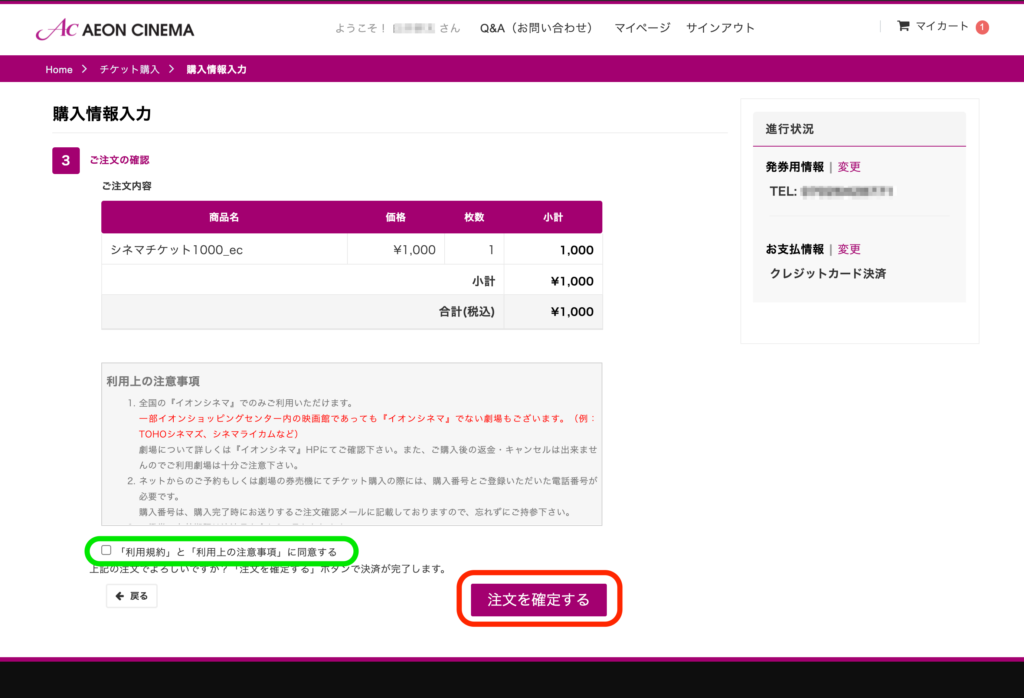Click the お支払情報 label
This screenshot has width=1024, height=698.
click(795, 249)
